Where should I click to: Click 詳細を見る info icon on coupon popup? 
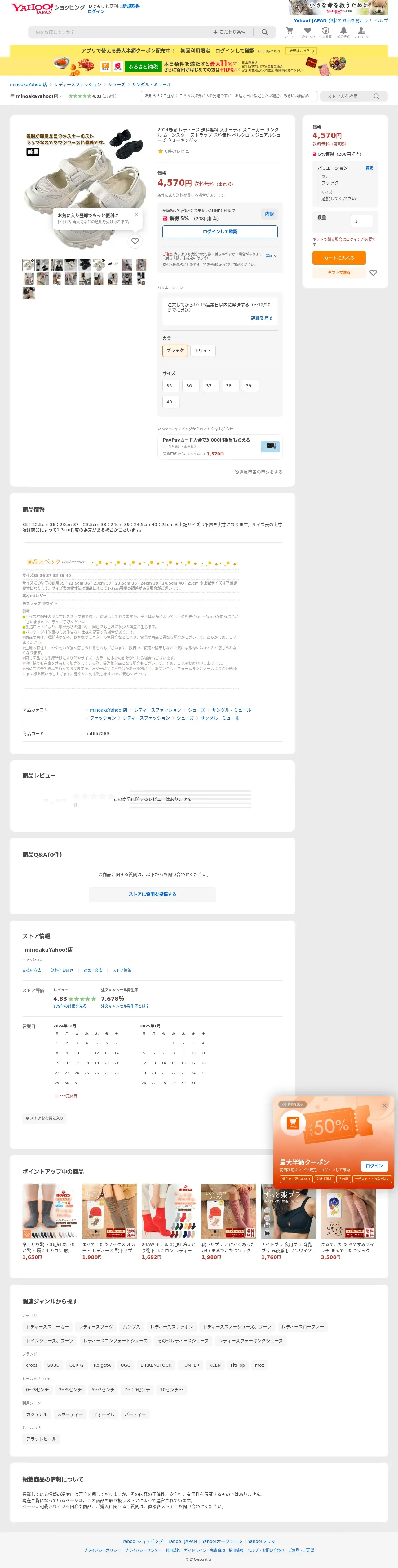(x=292, y=1104)
